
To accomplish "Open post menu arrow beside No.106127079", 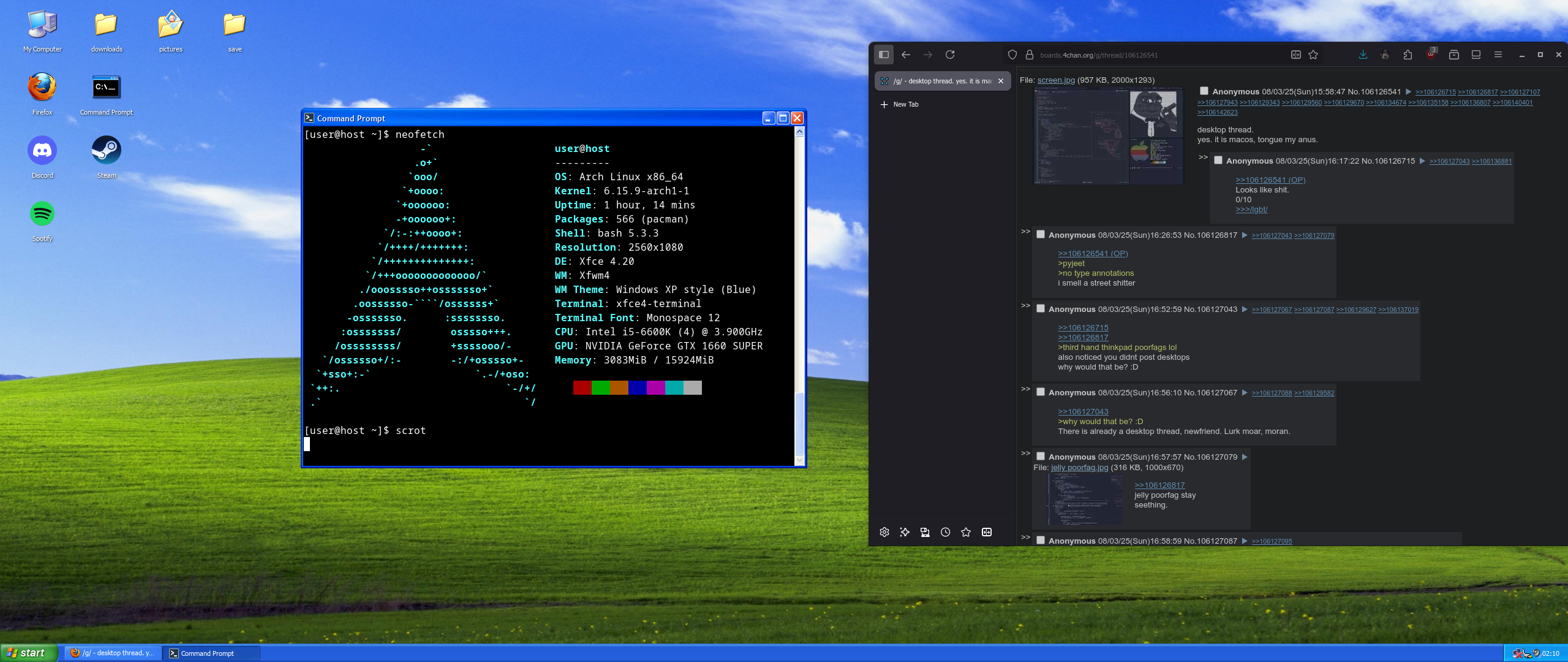I will click(1245, 457).
